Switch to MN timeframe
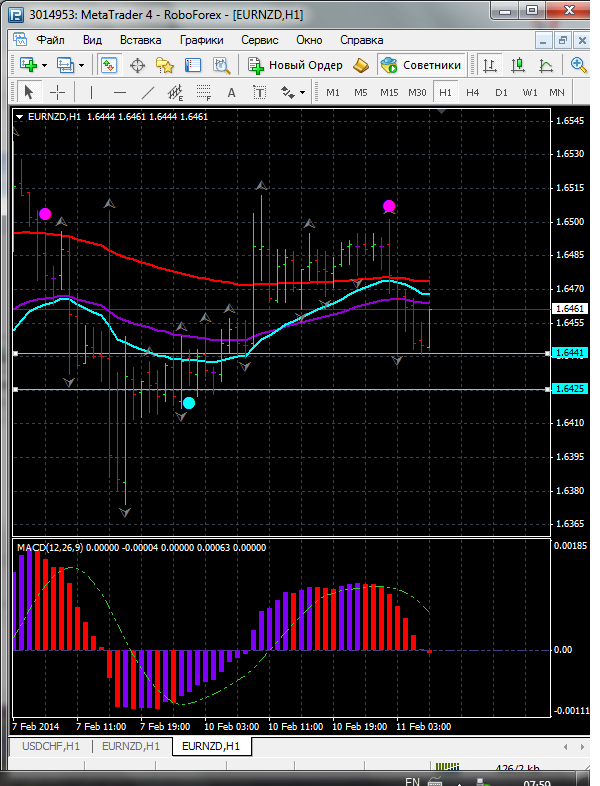600x786 pixels. [x=557, y=93]
